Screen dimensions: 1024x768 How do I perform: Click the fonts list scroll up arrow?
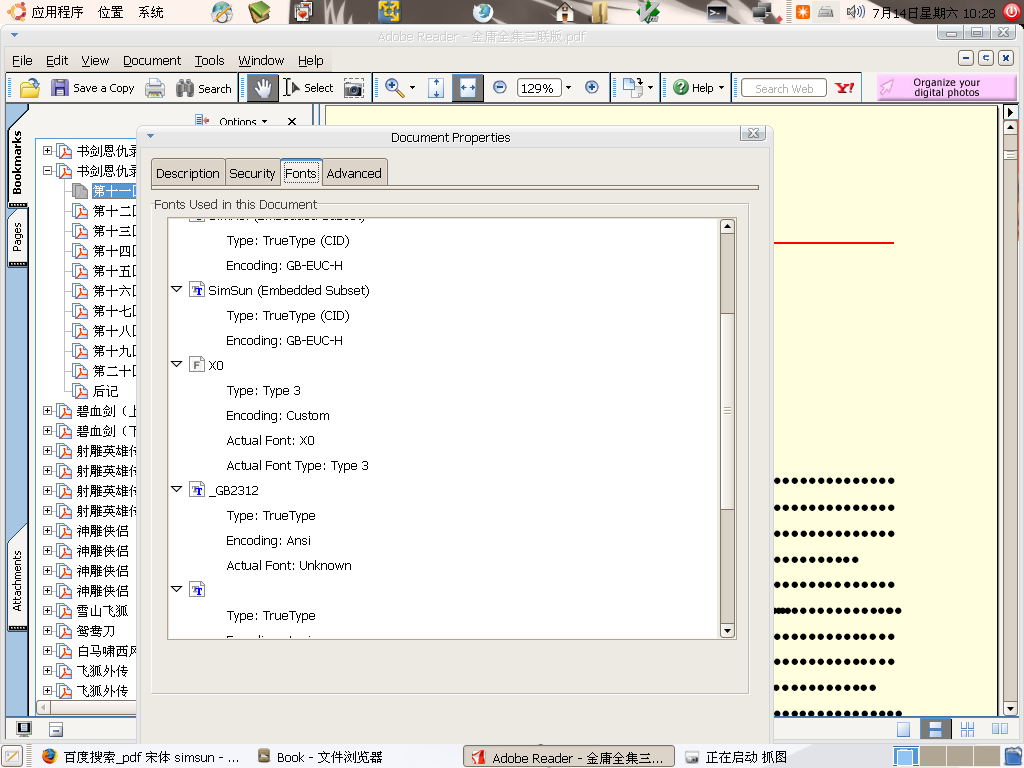727,226
